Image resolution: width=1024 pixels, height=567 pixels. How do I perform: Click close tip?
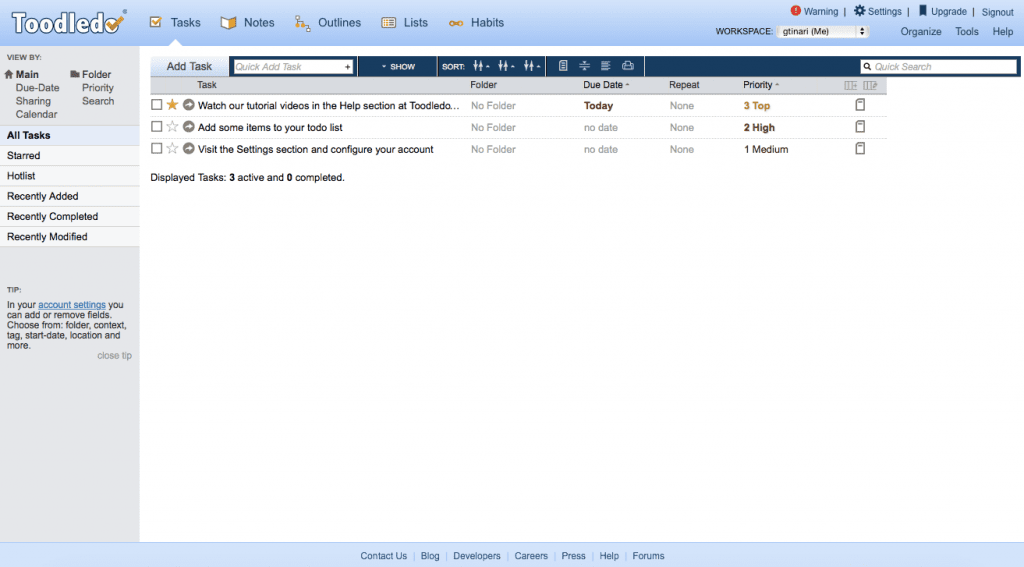coord(114,355)
